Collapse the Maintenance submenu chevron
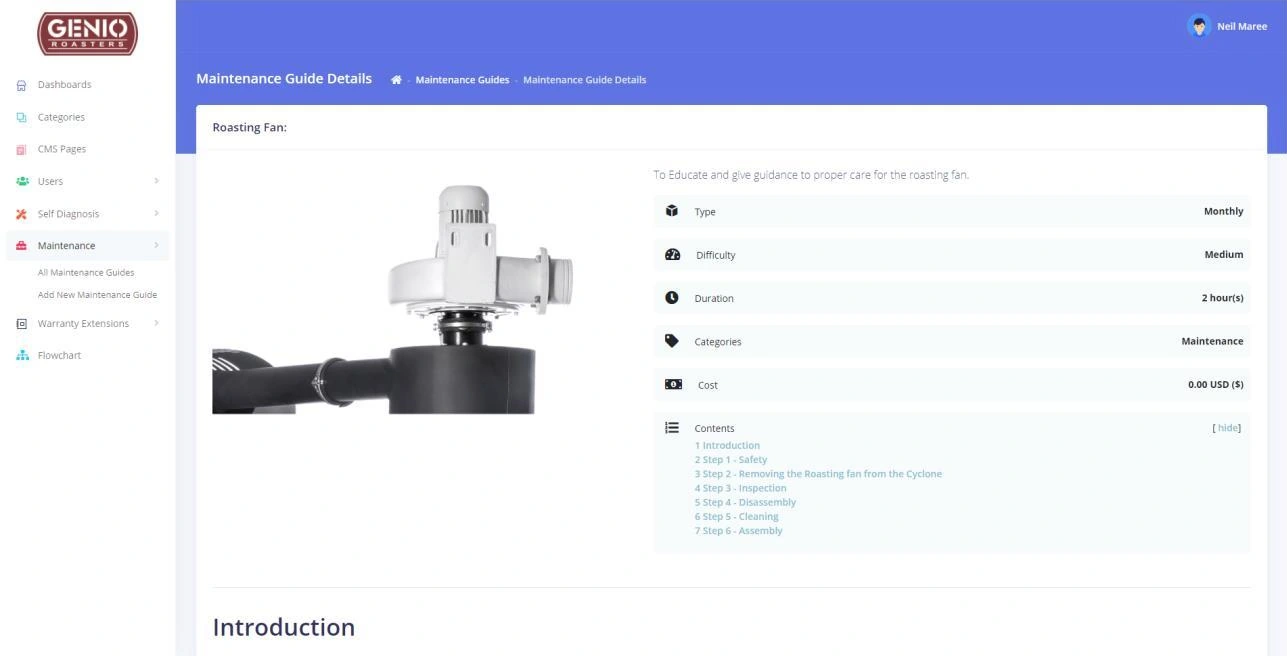The width and height of the screenshot is (1287, 656). pos(156,246)
